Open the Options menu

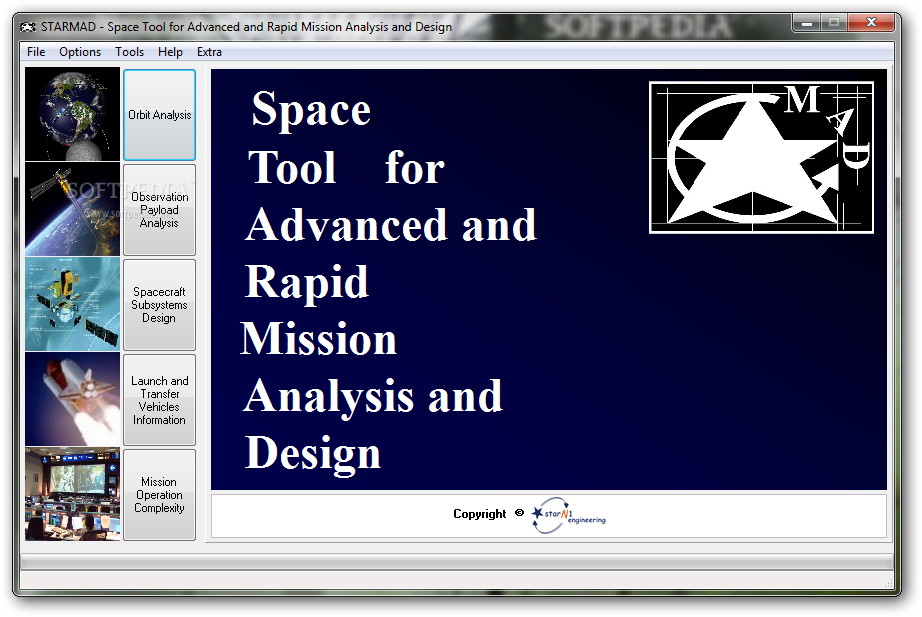tap(80, 52)
